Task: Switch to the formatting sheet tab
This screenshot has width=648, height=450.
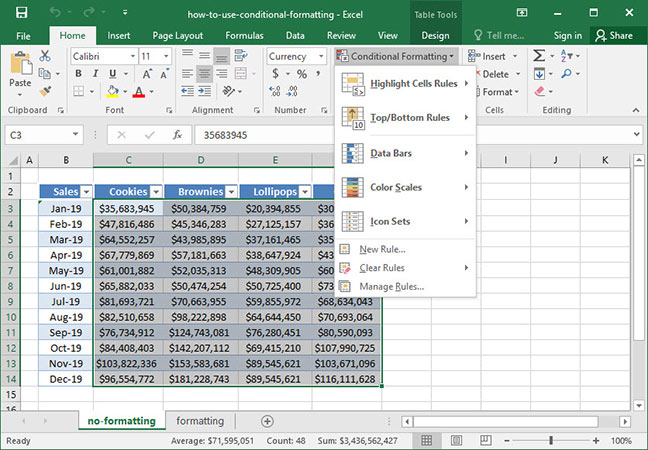Action: click(200, 421)
